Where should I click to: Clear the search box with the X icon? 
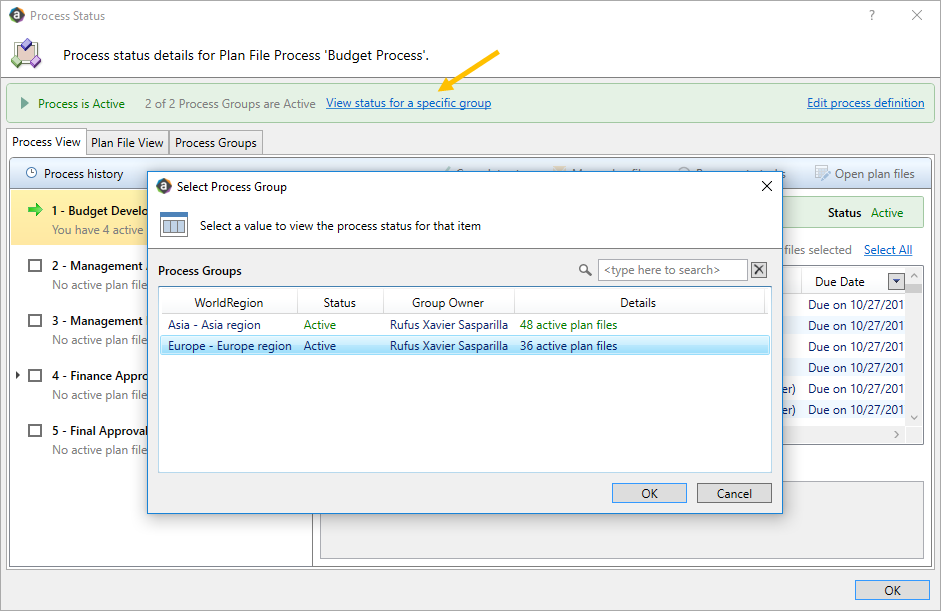click(x=759, y=270)
